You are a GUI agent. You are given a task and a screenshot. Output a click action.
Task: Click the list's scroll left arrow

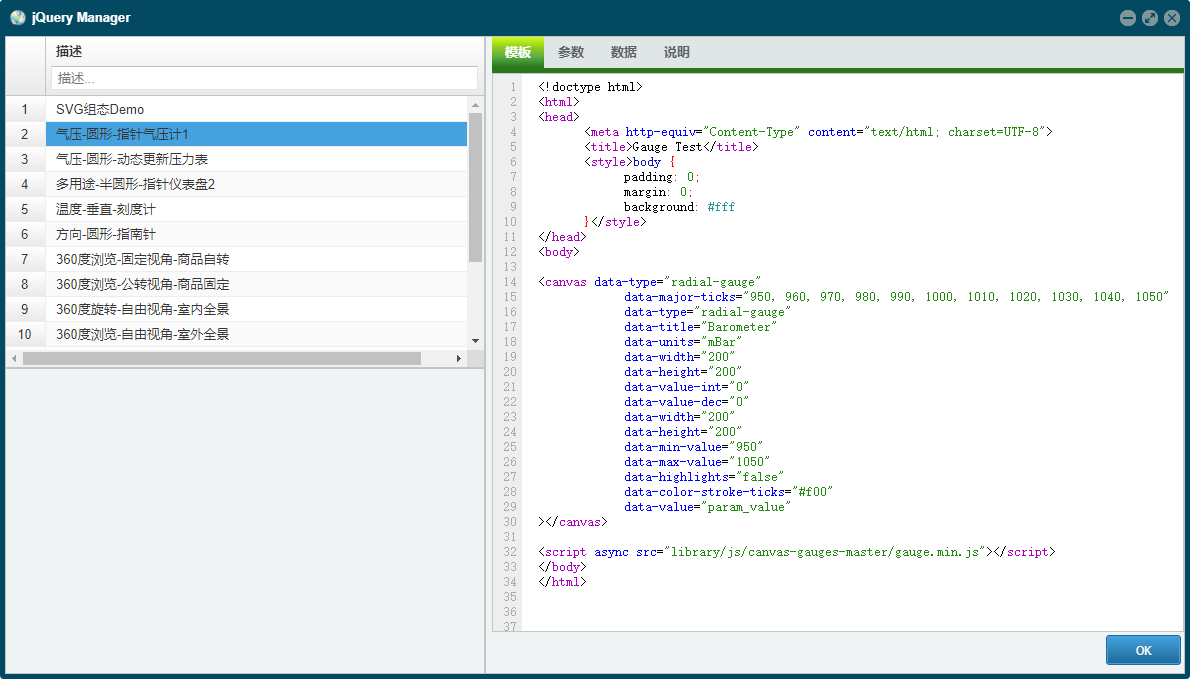[x=14, y=358]
